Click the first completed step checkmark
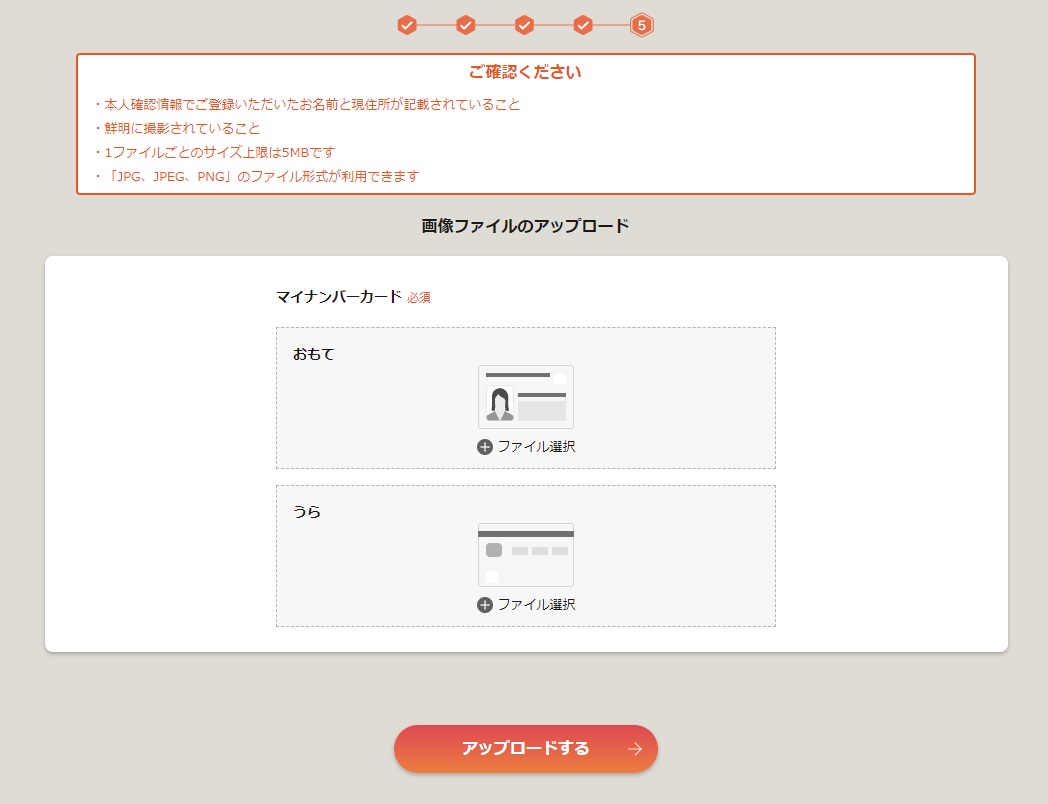 point(406,25)
